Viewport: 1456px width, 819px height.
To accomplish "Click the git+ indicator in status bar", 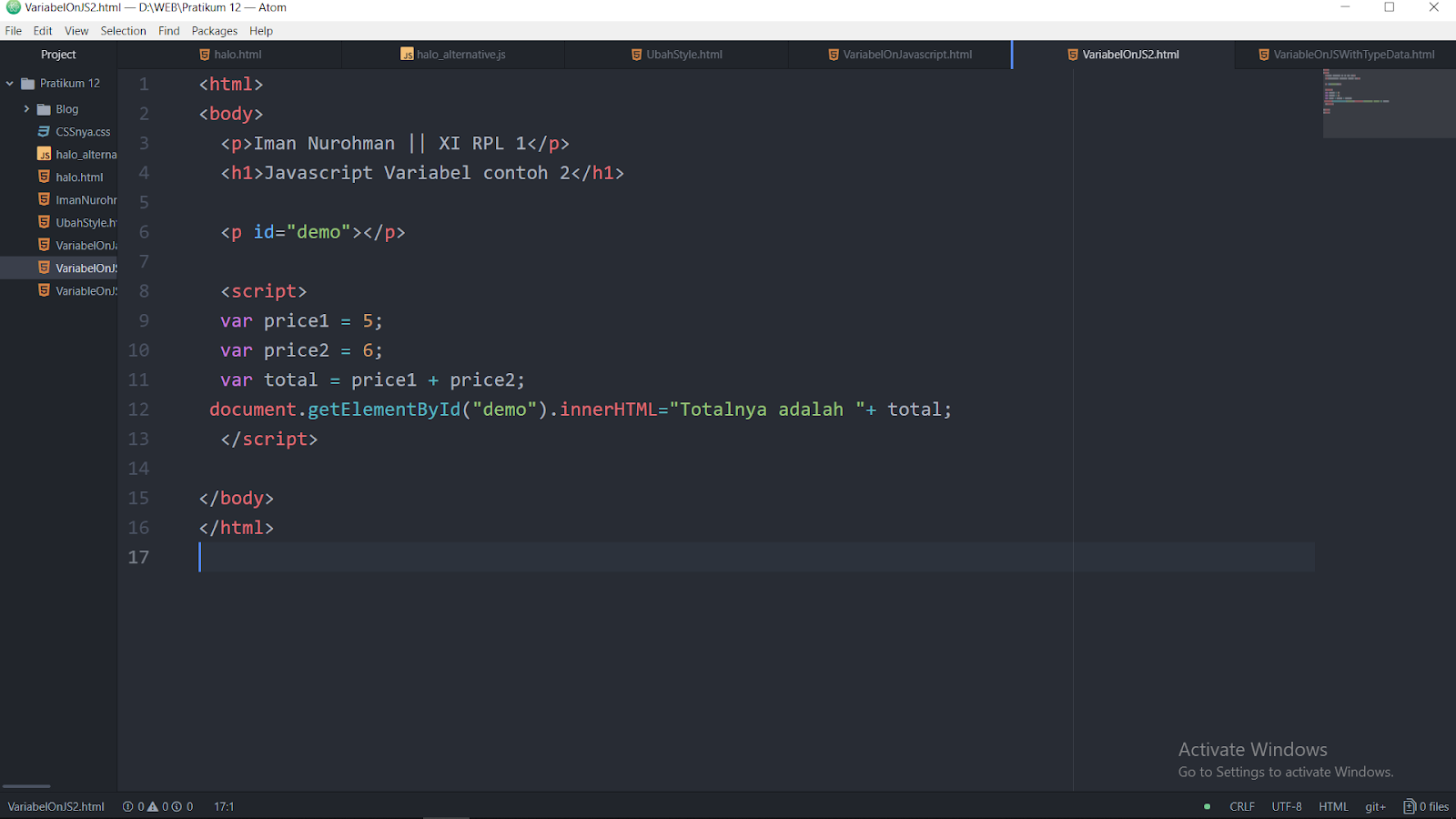I will click(1374, 806).
